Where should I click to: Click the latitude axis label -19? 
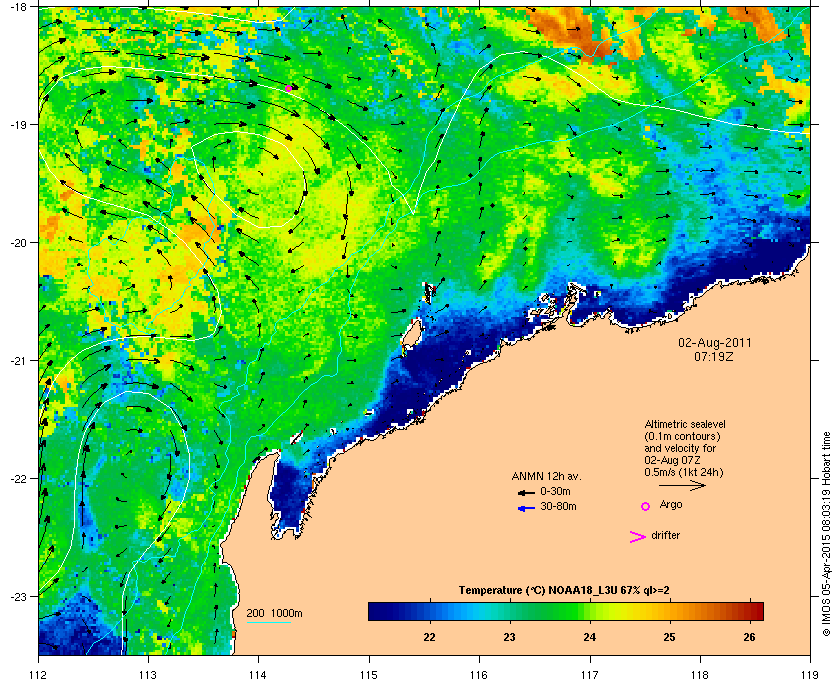17,125
